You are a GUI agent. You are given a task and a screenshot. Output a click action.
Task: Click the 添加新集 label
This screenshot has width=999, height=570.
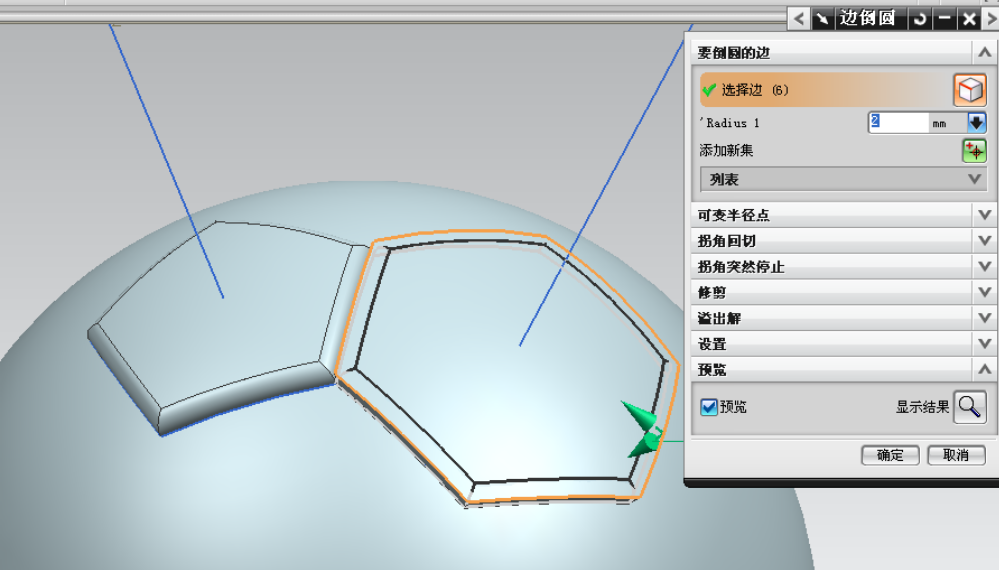tap(726, 150)
